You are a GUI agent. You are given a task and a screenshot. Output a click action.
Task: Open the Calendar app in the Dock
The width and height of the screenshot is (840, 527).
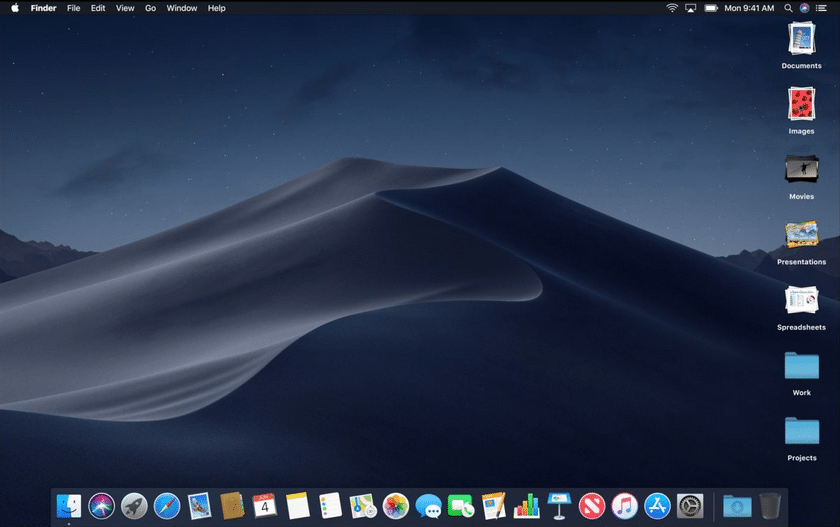pyautogui.click(x=265, y=506)
